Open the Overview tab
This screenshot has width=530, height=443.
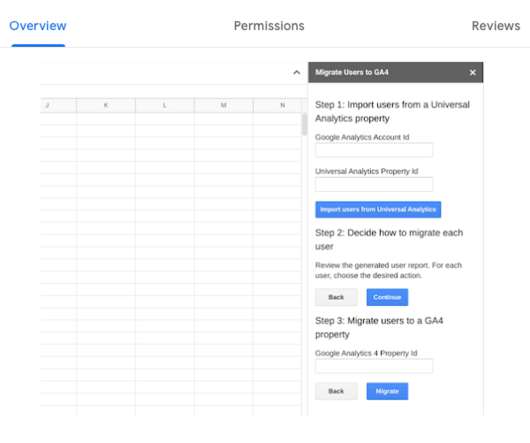(x=38, y=26)
